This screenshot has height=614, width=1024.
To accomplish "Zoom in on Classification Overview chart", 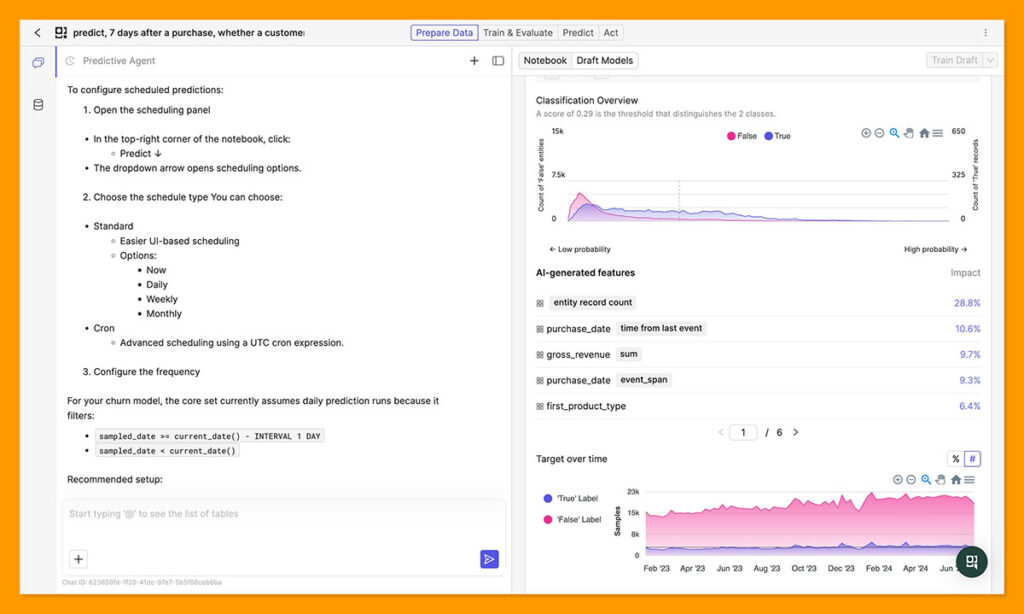I will (866, 133).
